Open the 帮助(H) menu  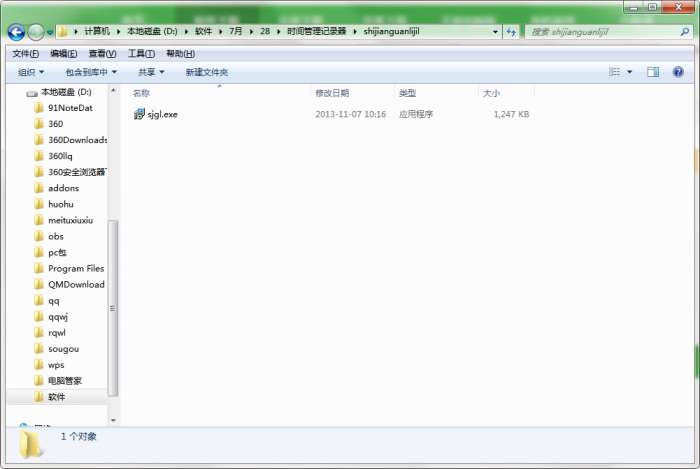point(180,54)
